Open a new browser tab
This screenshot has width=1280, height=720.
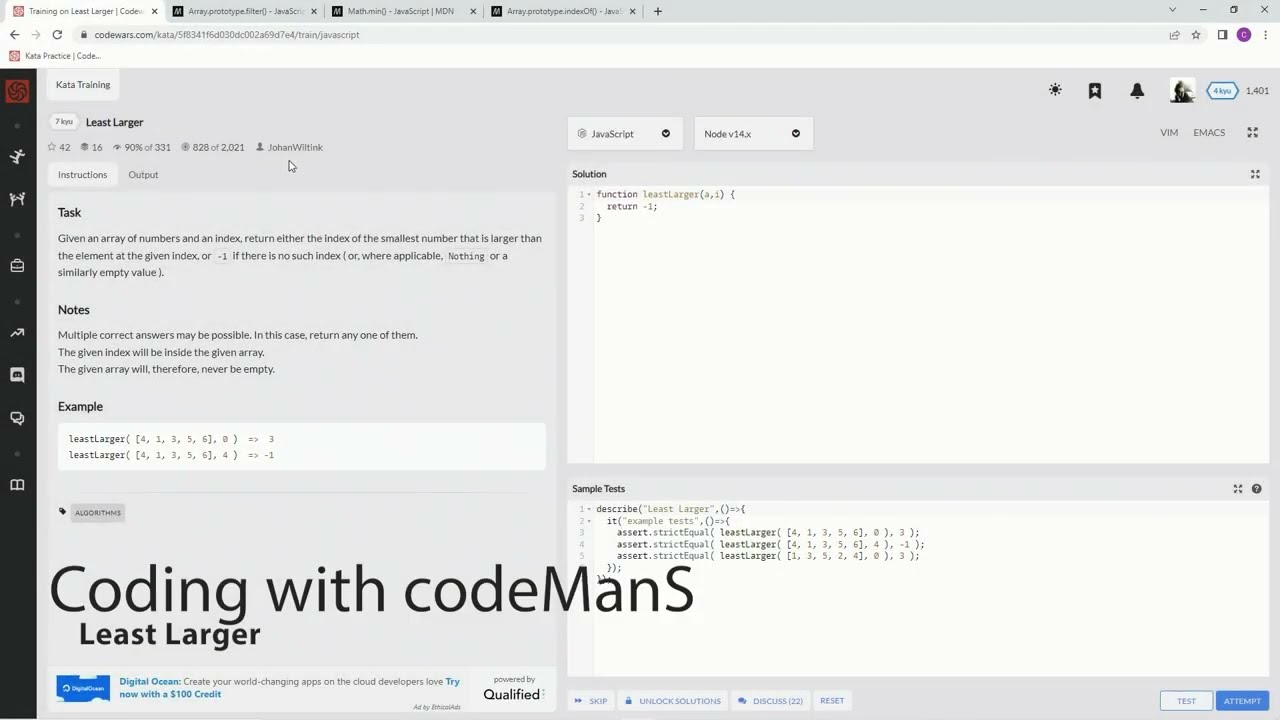pos(657,11)
